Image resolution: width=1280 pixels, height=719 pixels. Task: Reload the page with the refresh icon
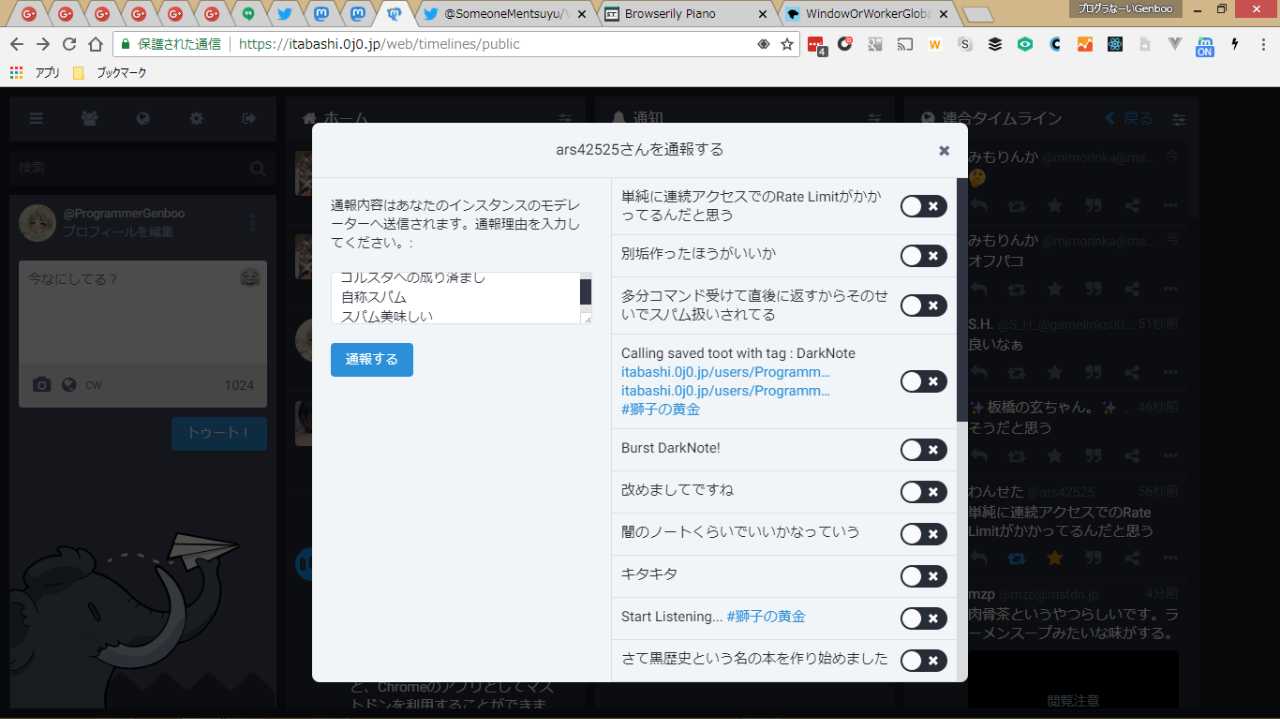coord(69,44)
